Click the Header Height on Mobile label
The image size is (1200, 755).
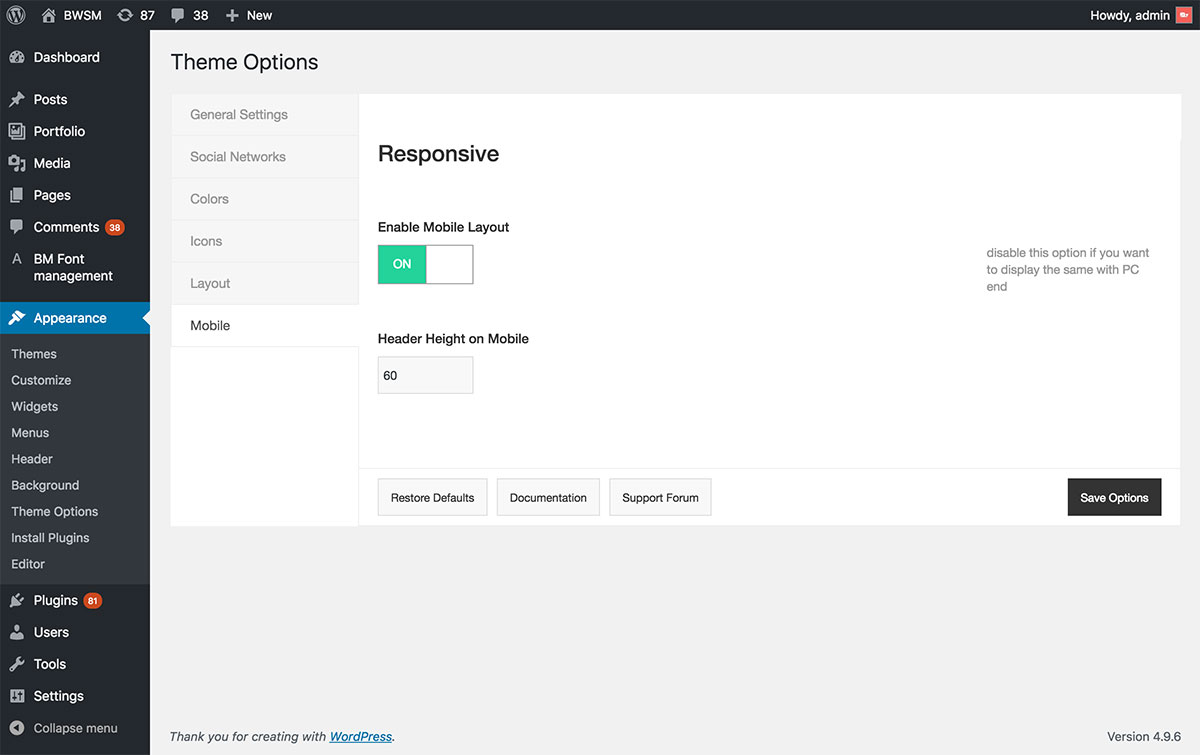tap(453, 339)
